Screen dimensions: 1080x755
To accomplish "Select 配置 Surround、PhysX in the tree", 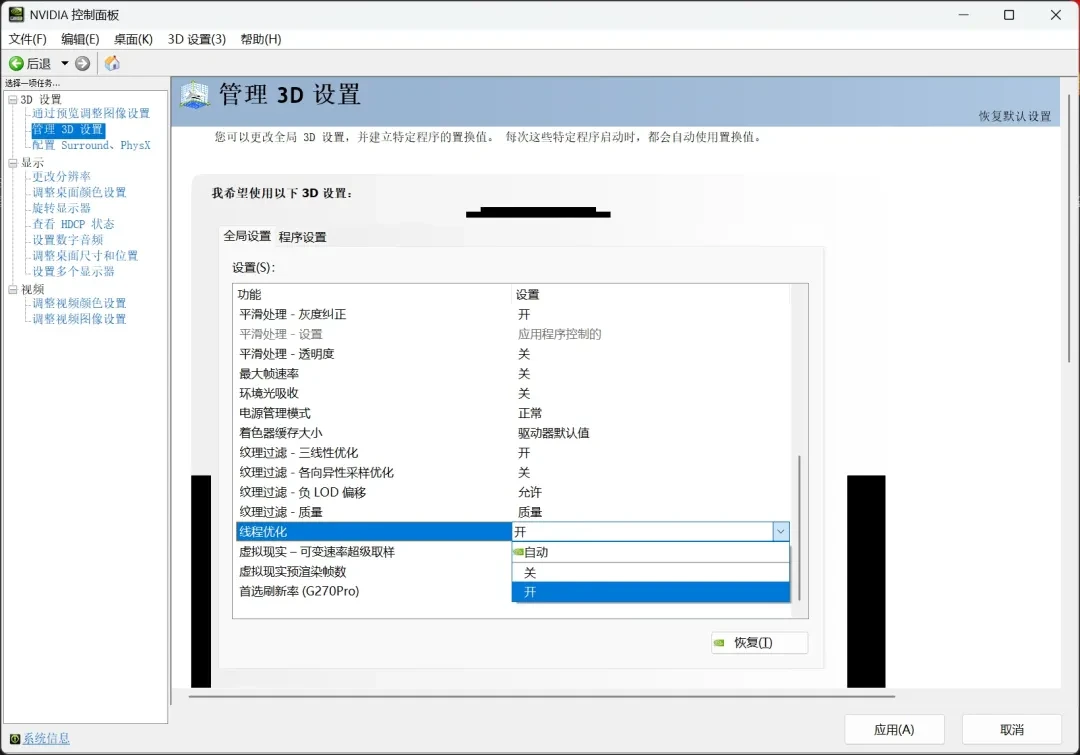I will [91, 145].
